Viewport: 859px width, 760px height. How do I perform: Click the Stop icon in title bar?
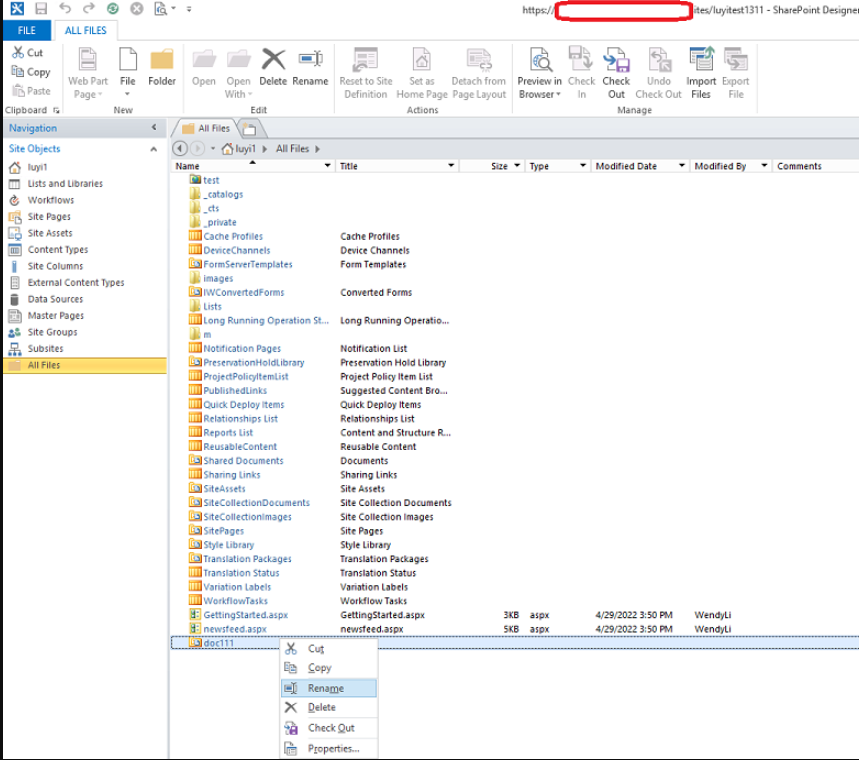click(x=137, y=8)
